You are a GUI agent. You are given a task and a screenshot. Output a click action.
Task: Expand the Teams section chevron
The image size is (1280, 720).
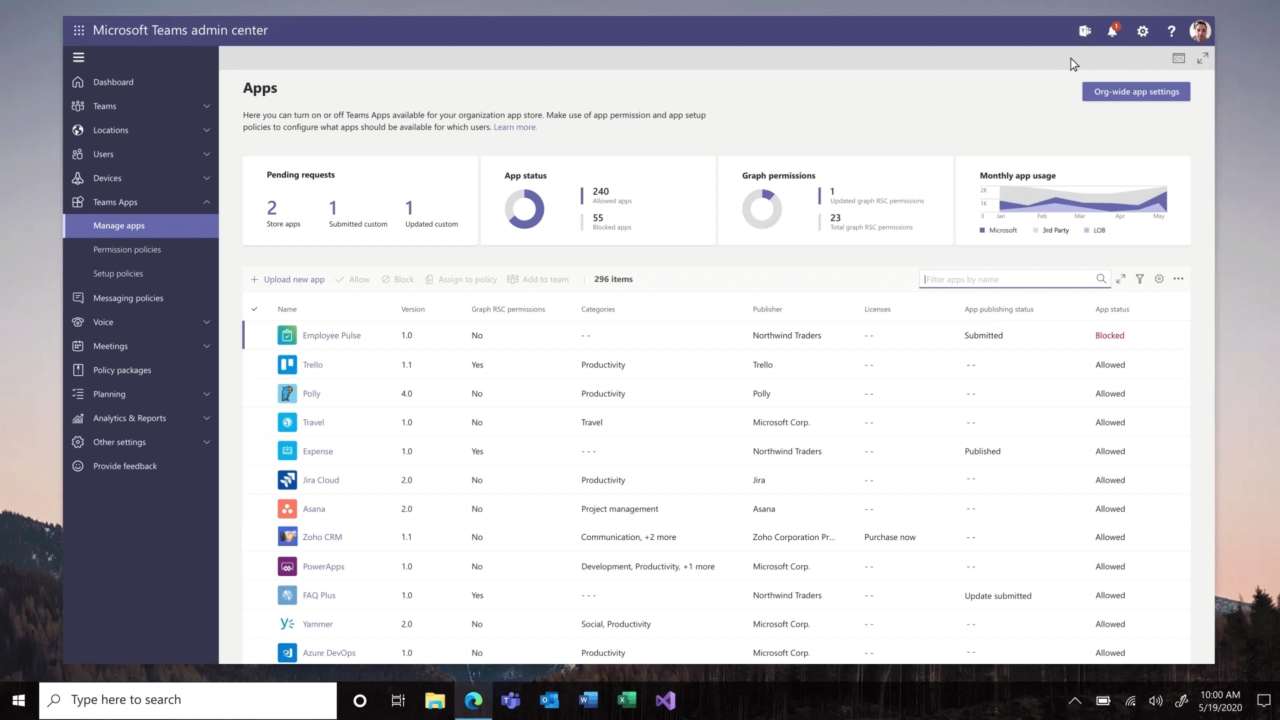pyautogui.click(x=207, y=106)
